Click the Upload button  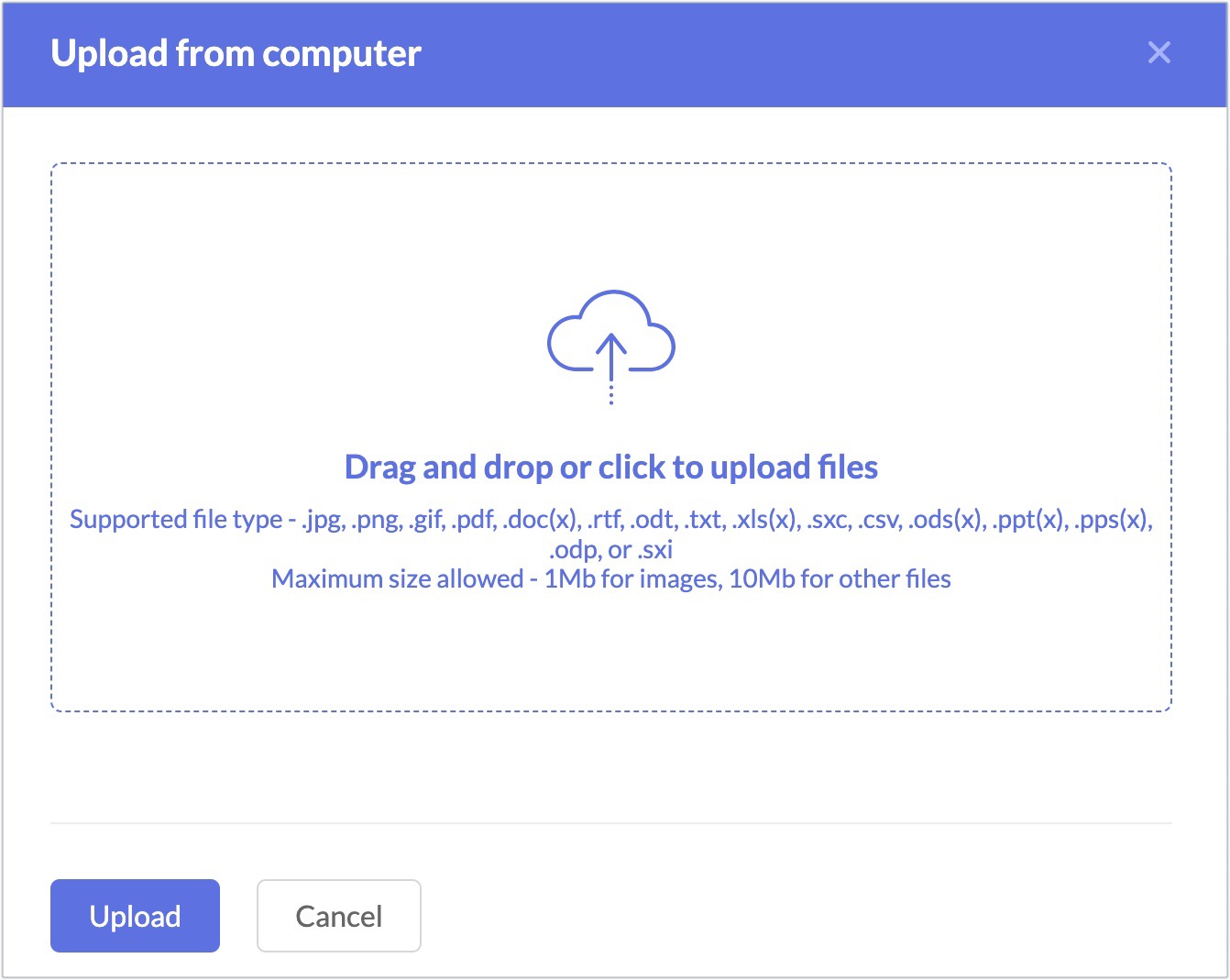tap(135, 916)
